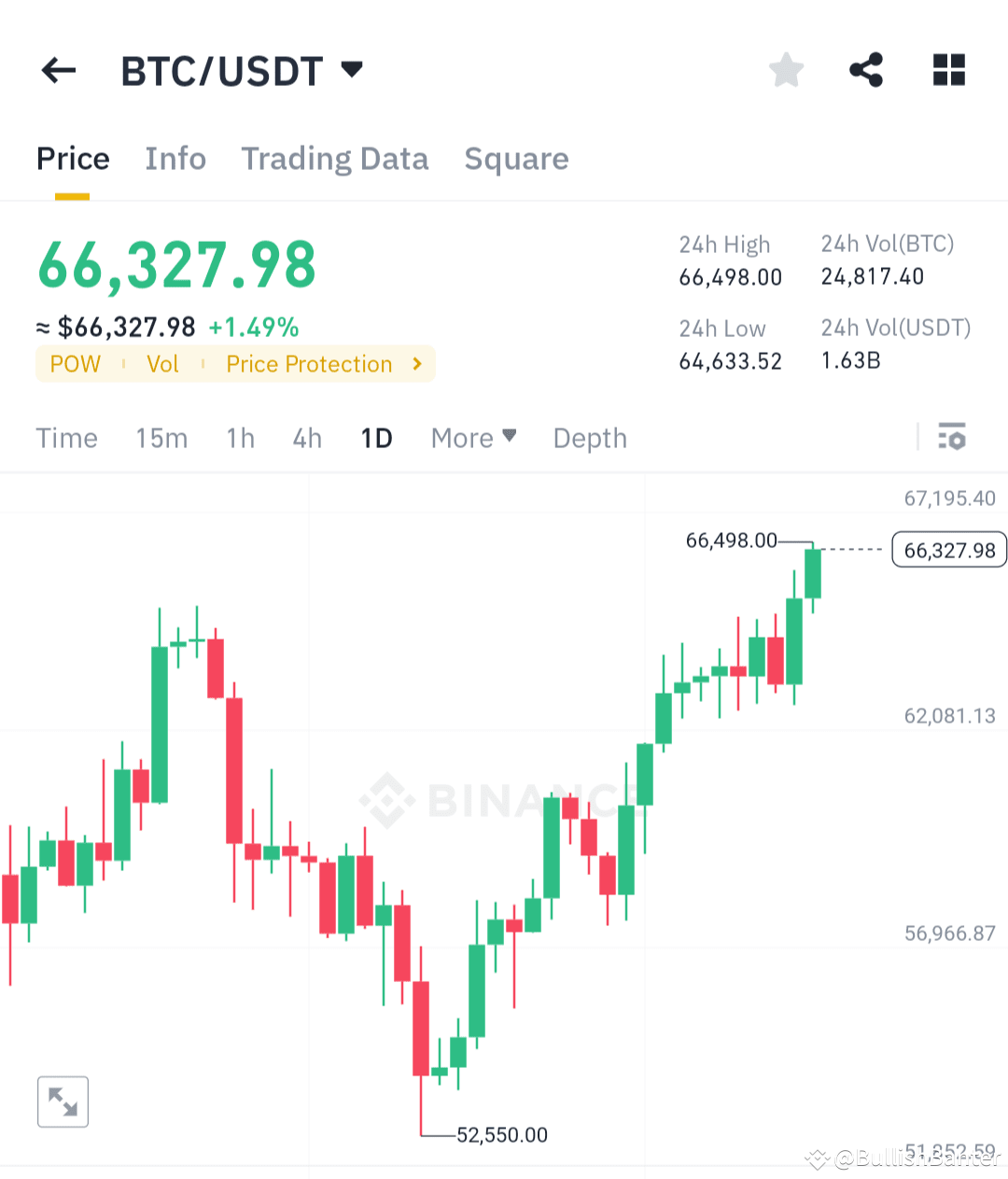Select the 1h timeframe
Viewport: 1008px width, 1179px height.
[x=240, y=438]
